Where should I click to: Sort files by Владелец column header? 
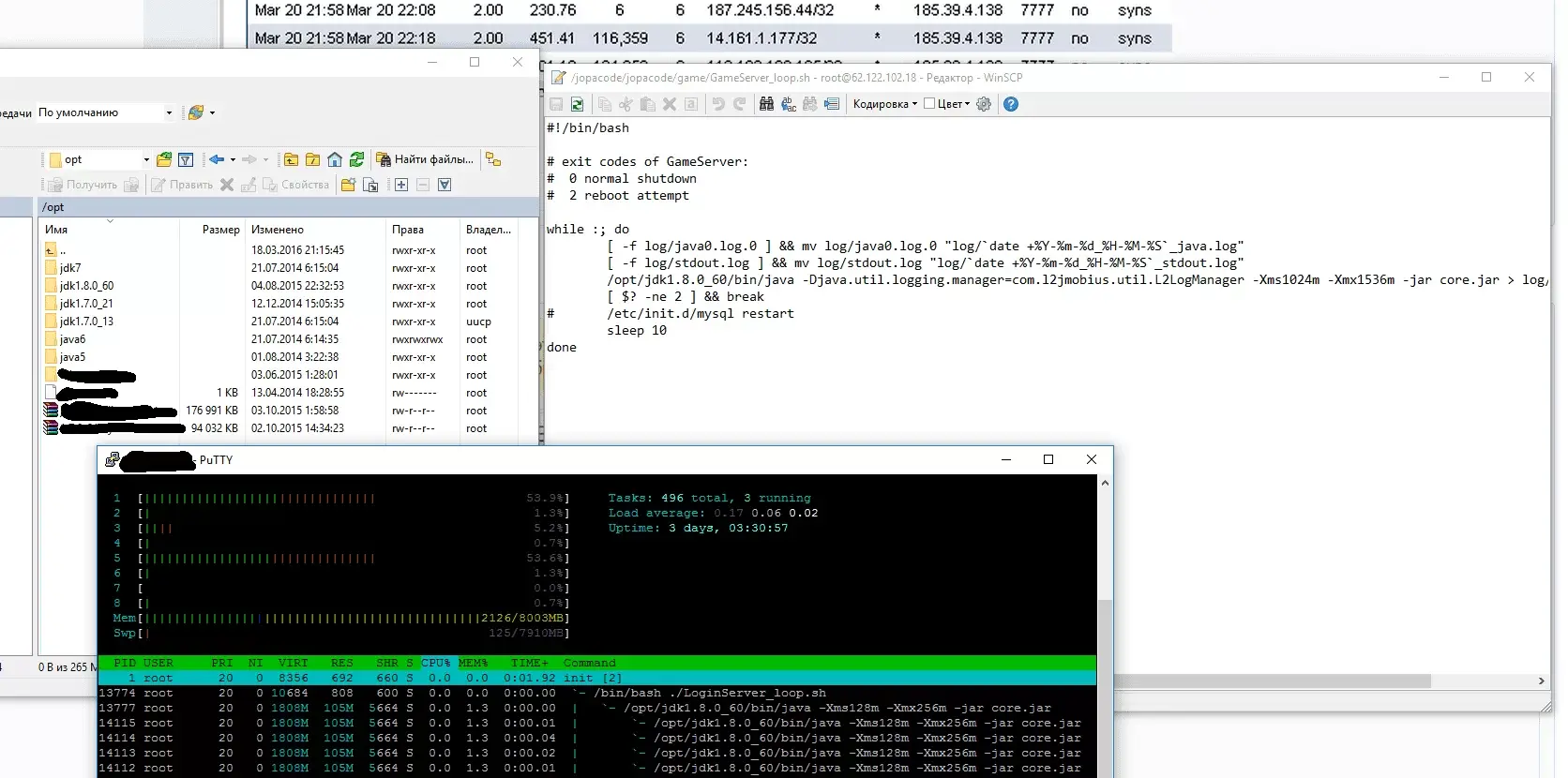tap(489, 229)
